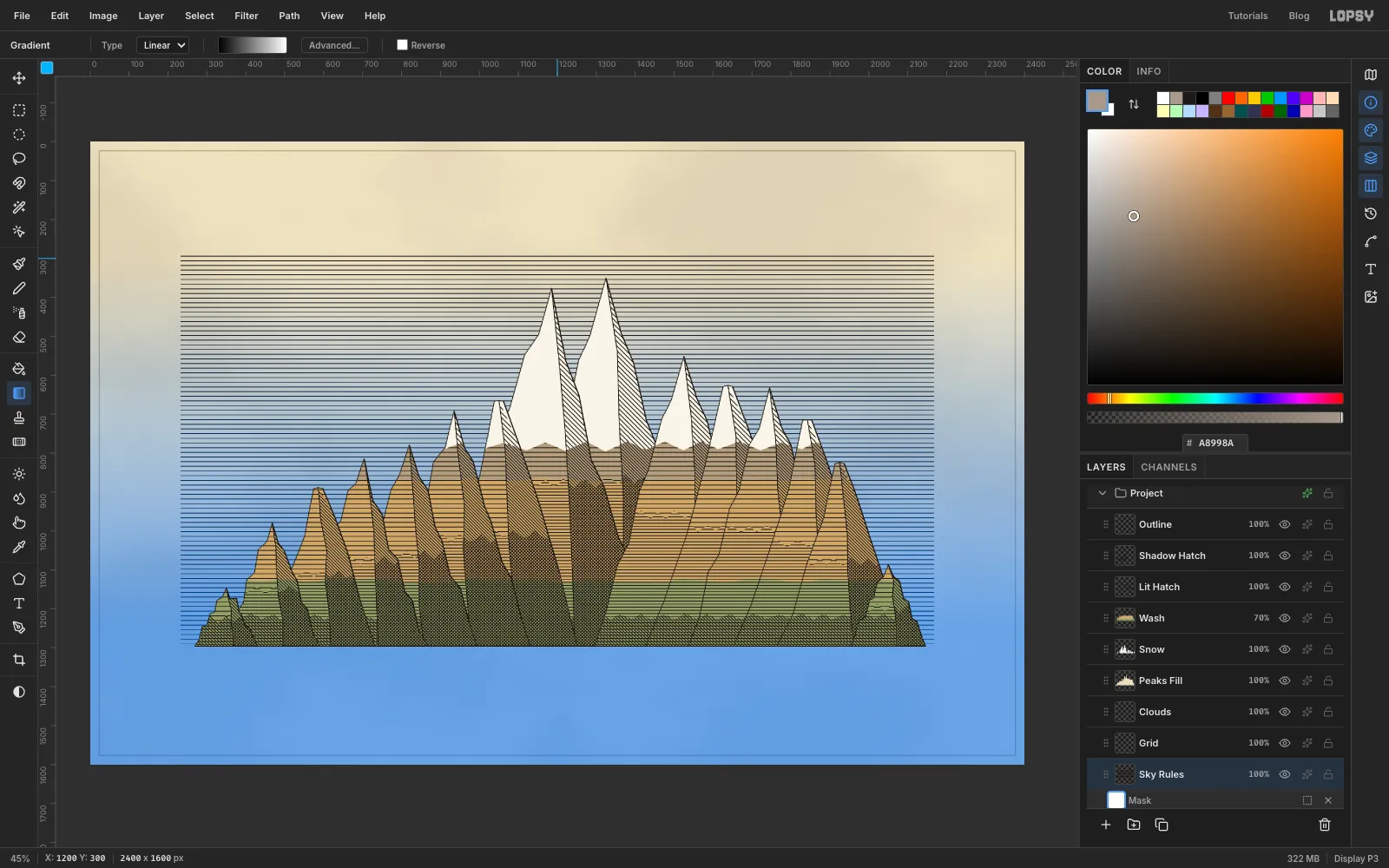The height and width of the screenshot is (868, 1389).
Task: Add a new layer with plus icon
Action: (1106, 825)
